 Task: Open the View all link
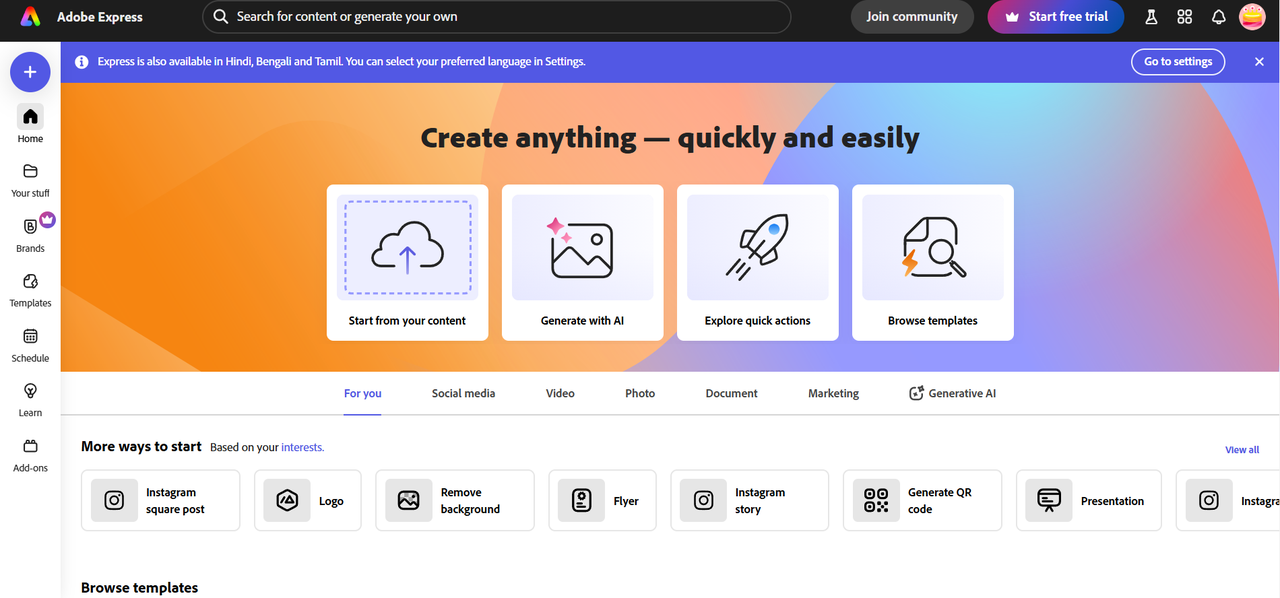click(1242, 450)
